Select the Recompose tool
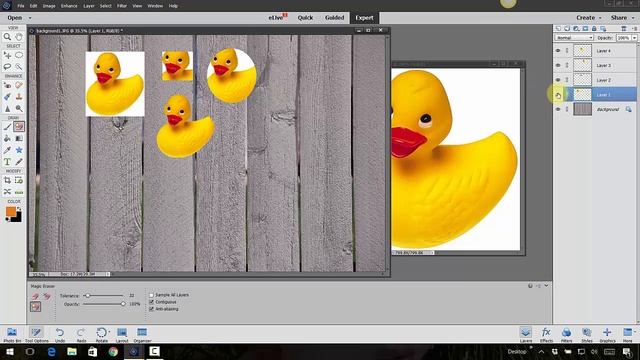Screen dimensions: 640x360 pos(19,180)
